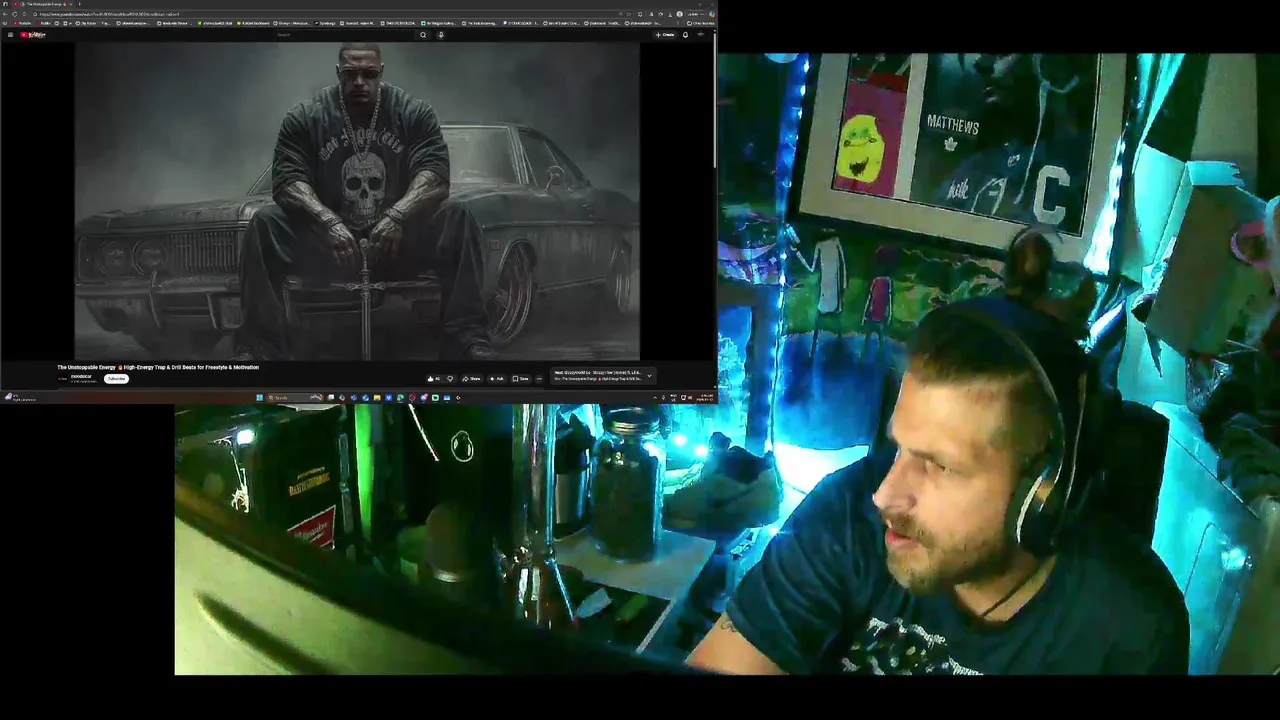
Task: Open a new browser tab with plus
Action: [80, 4]
